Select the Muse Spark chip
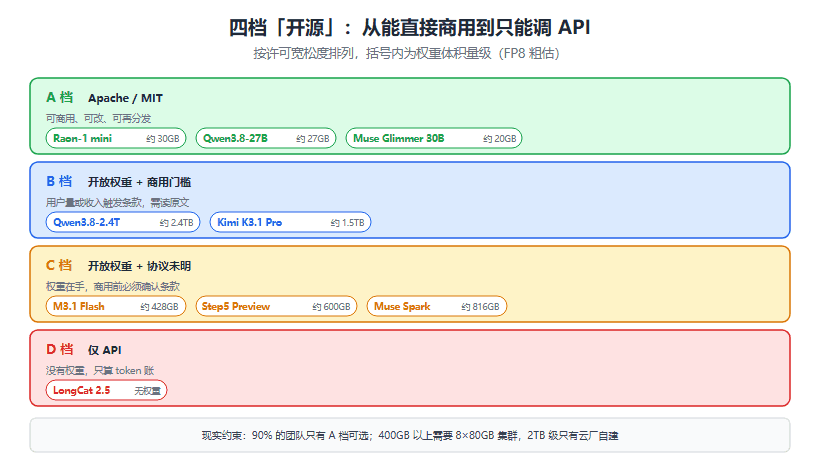 (x=437, y=306)
